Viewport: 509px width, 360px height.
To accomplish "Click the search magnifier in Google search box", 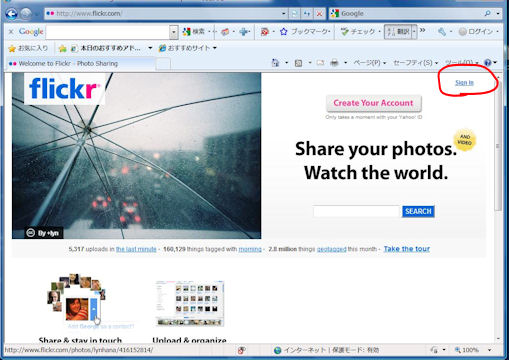I will point(487,14).
